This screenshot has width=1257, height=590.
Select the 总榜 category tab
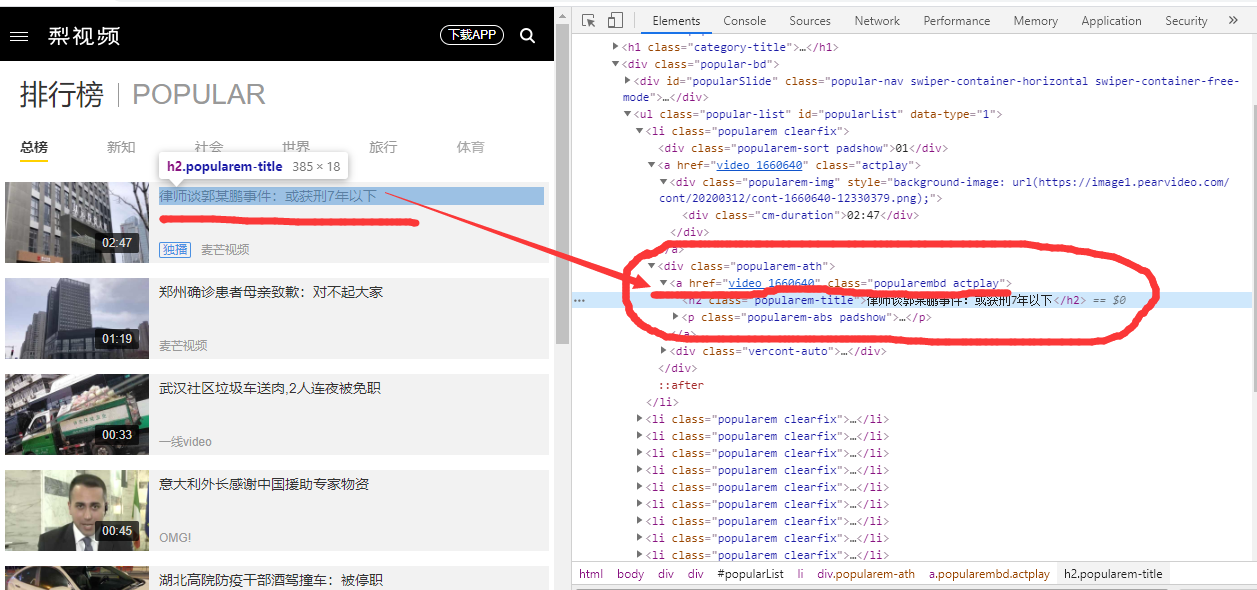coord(34,147)
